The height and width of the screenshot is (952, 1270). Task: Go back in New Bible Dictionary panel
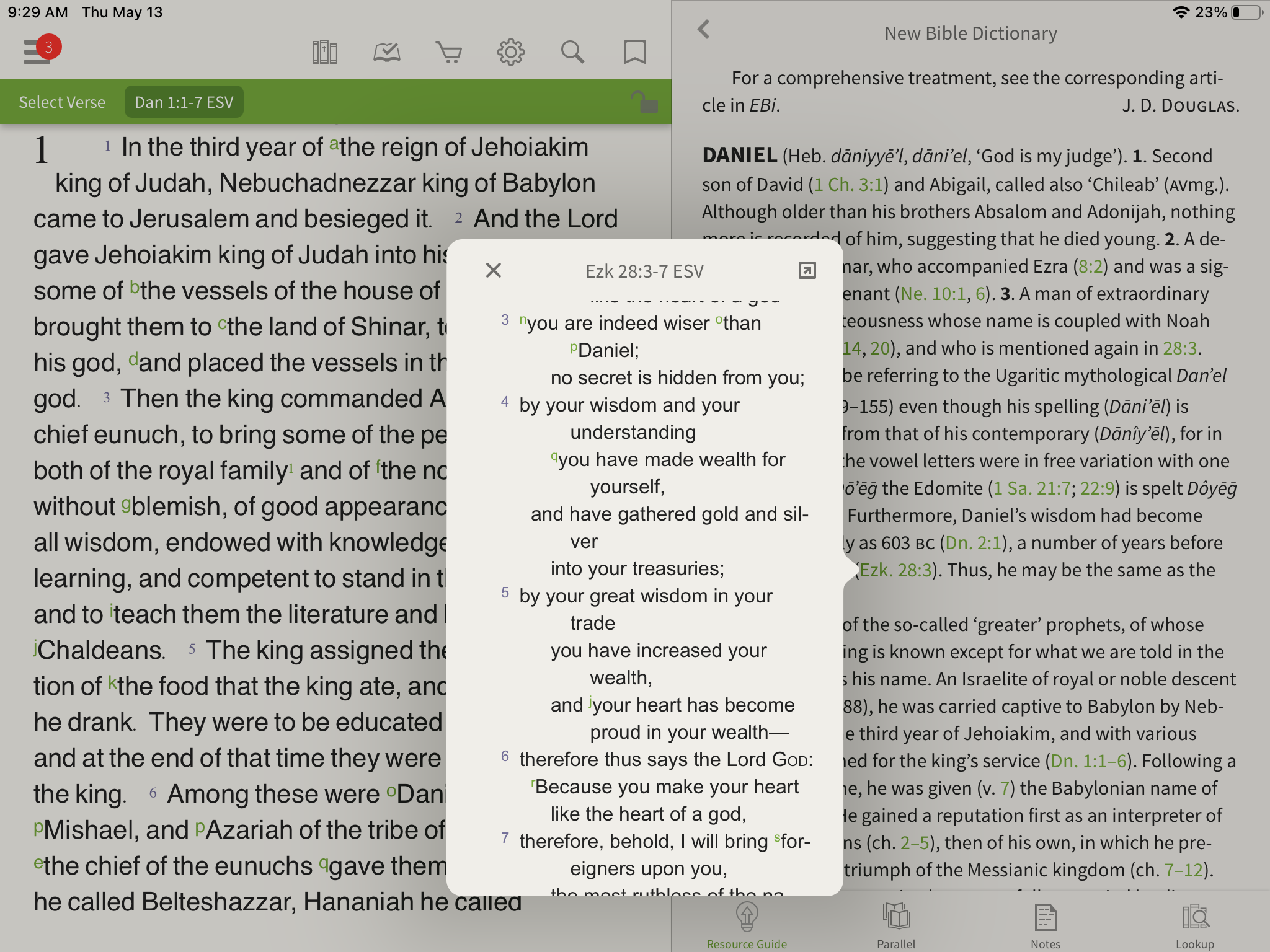703,30
